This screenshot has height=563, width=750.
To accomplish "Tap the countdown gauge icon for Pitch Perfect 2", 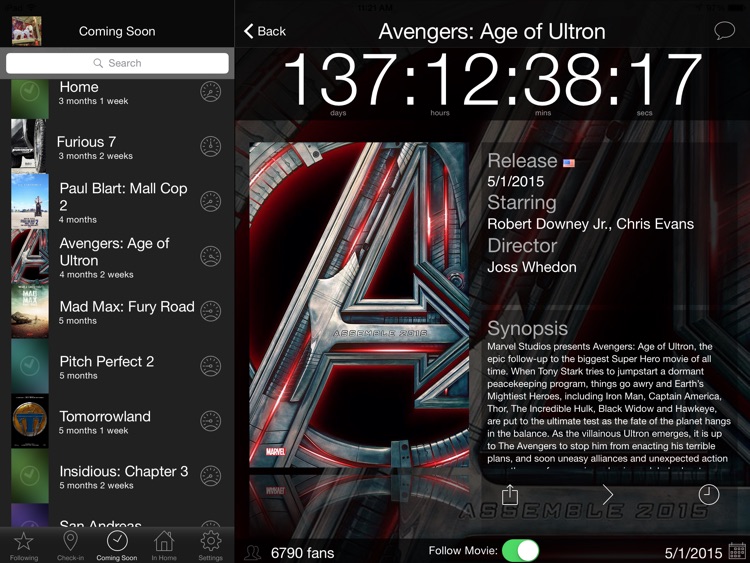I will click(x=210, y=366).
